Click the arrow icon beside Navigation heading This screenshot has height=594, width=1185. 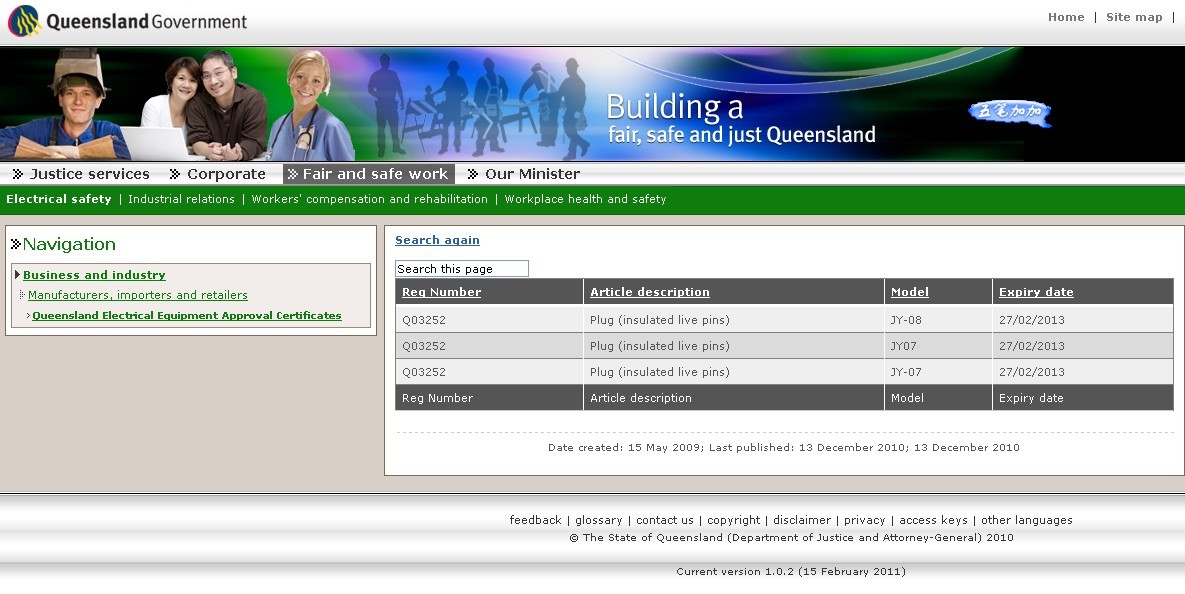pos(16,244)
